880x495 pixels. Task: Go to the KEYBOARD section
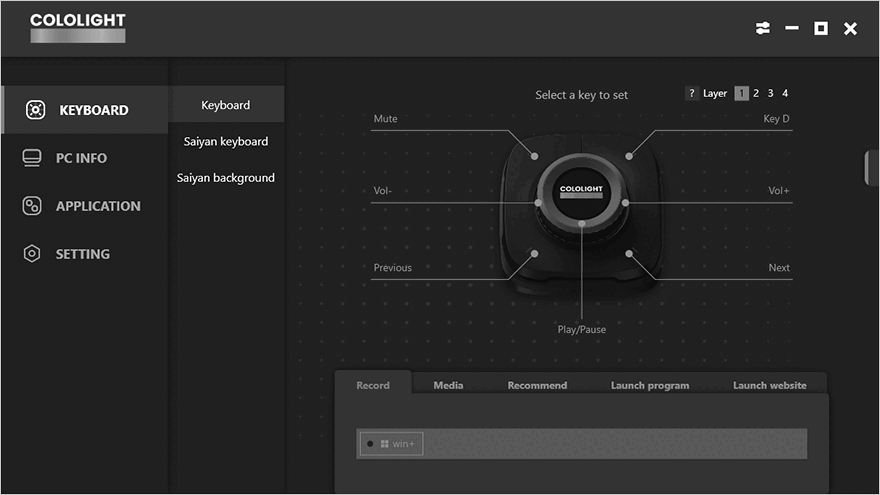coord(85,109)
